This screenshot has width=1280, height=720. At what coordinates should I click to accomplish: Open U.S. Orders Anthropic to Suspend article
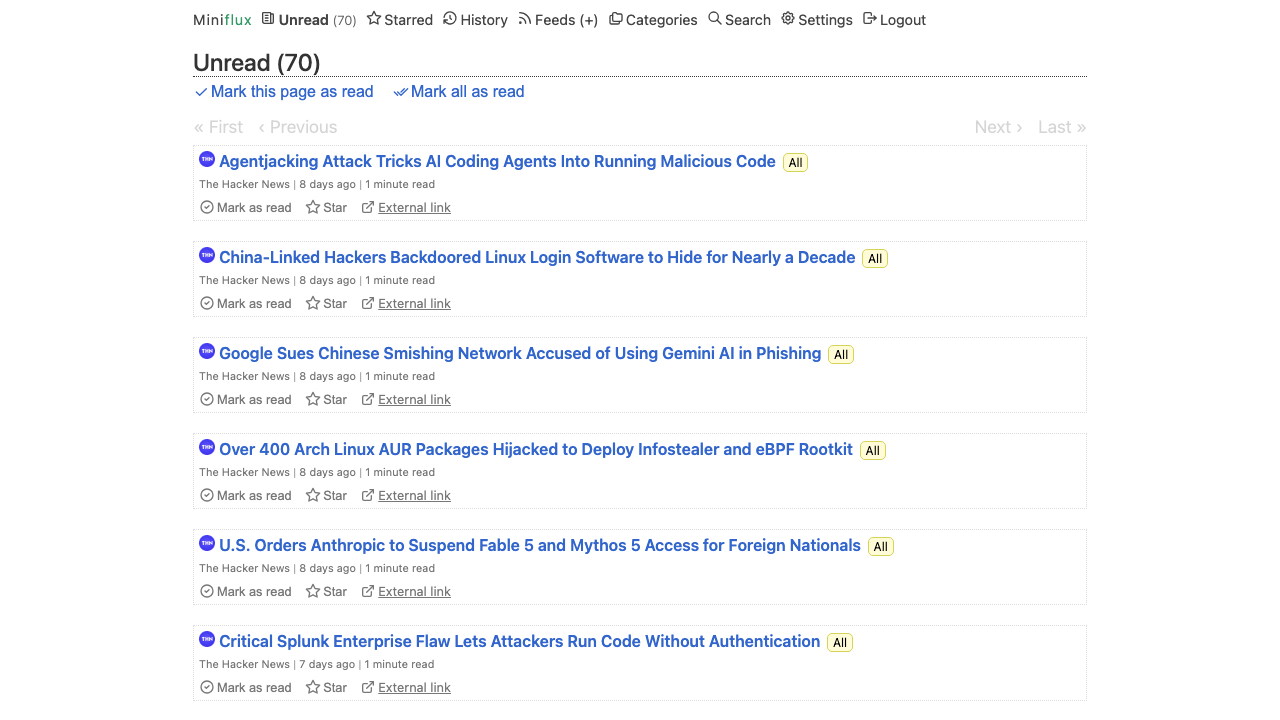(540, 546)
